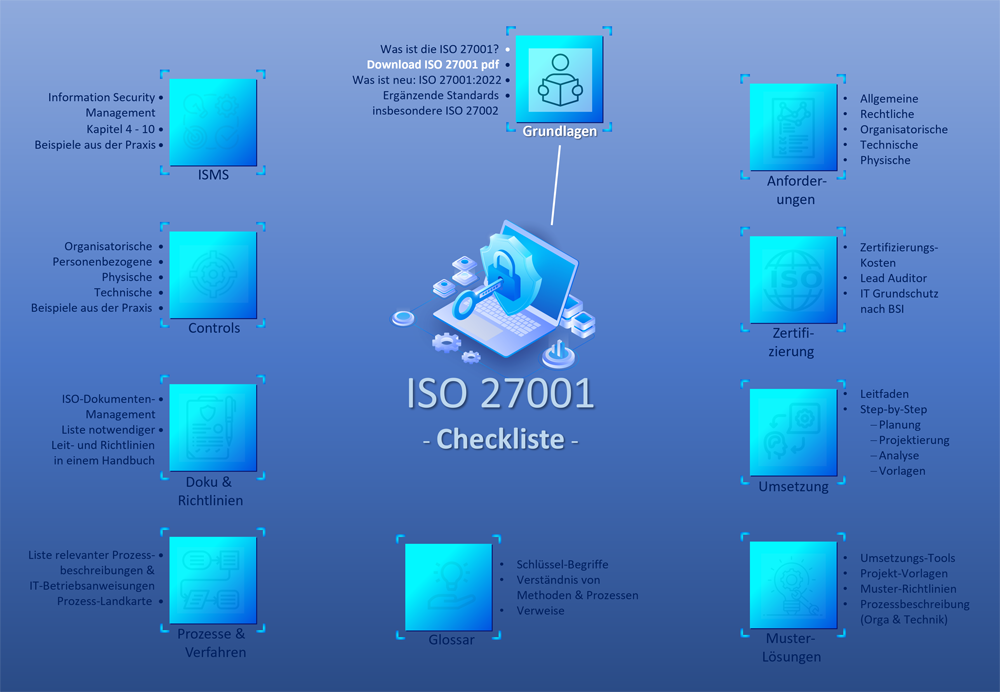The image size is (1000, 692).
Task: Click the Controls gear icon
Action: point(213,276)
